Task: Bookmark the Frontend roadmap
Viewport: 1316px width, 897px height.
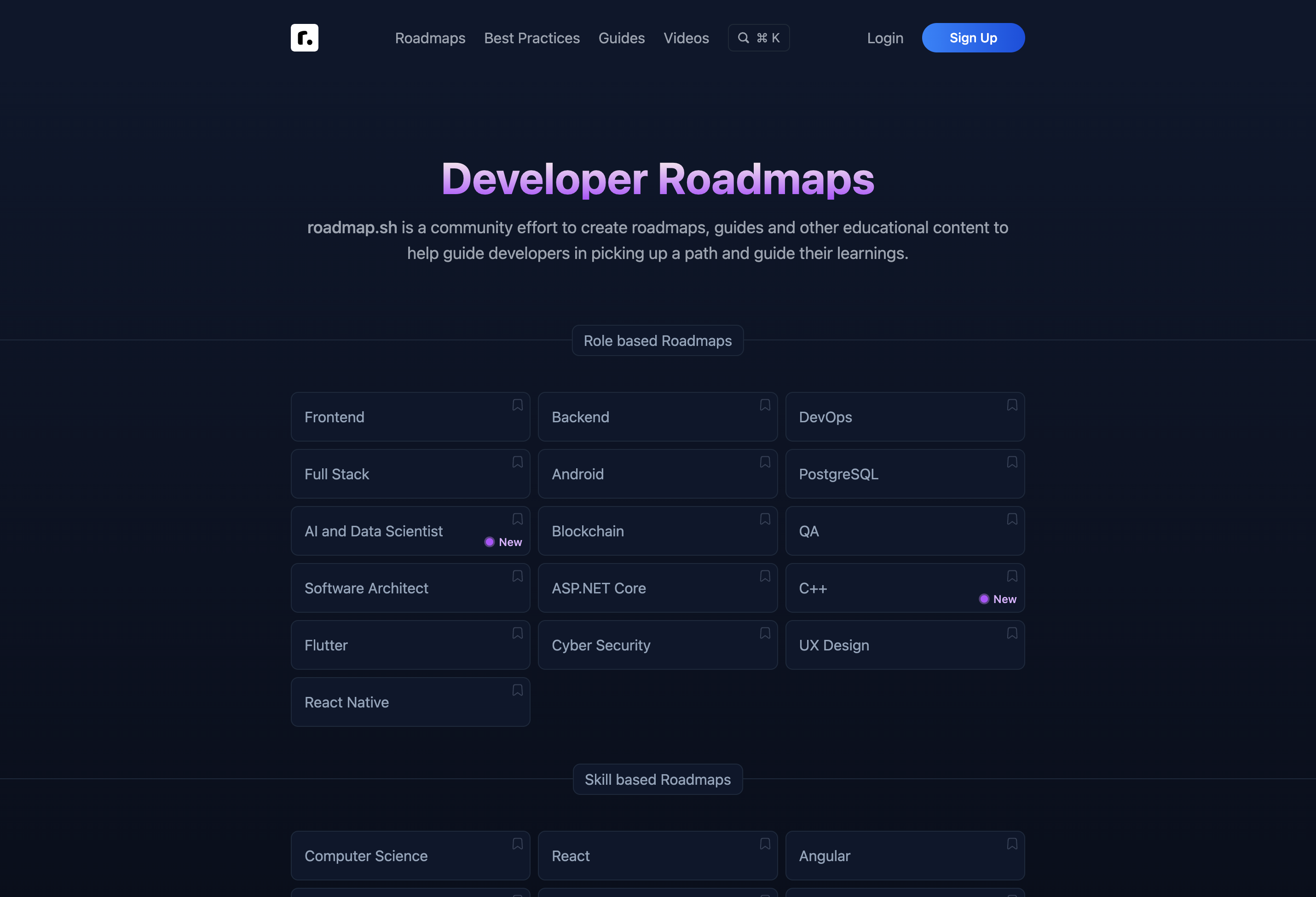Action: pyautogui.click(x=517, y=405)
